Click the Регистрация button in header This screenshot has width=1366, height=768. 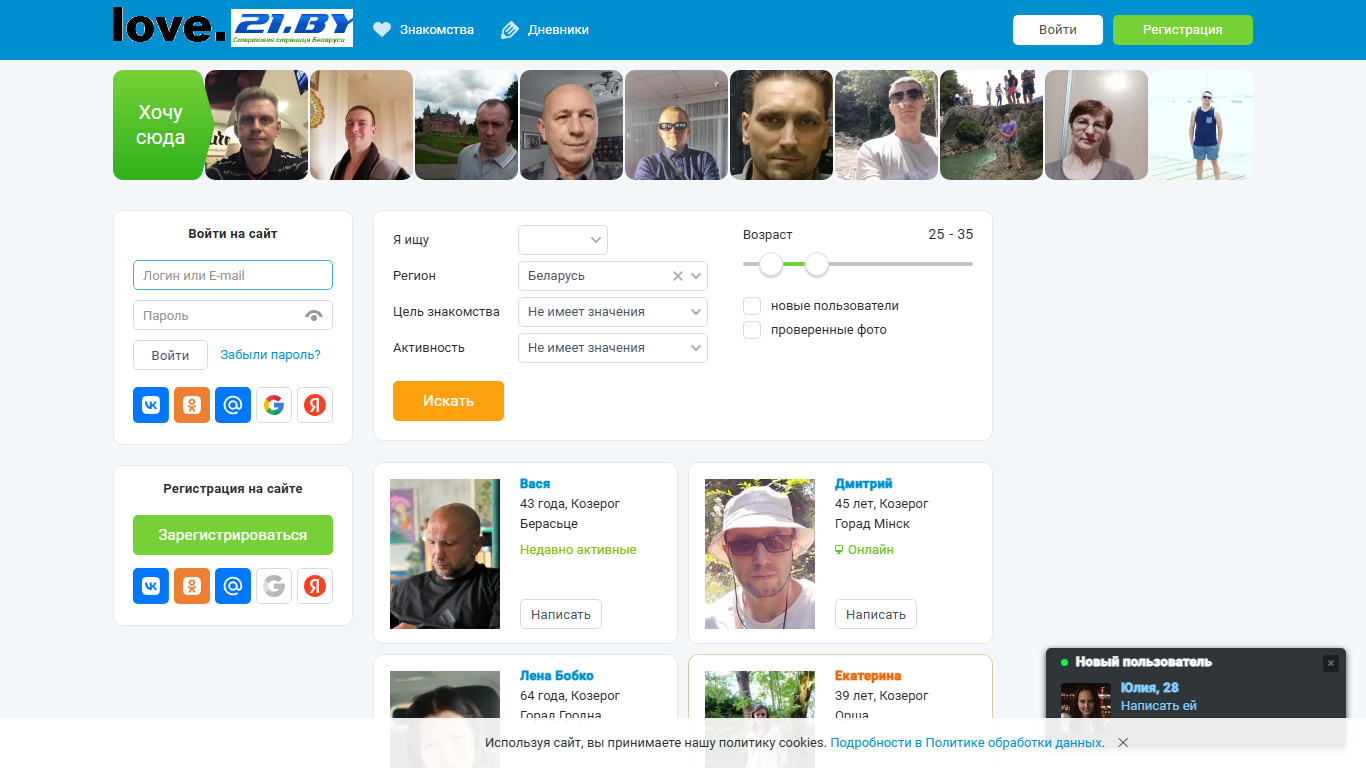point(1183,30)
